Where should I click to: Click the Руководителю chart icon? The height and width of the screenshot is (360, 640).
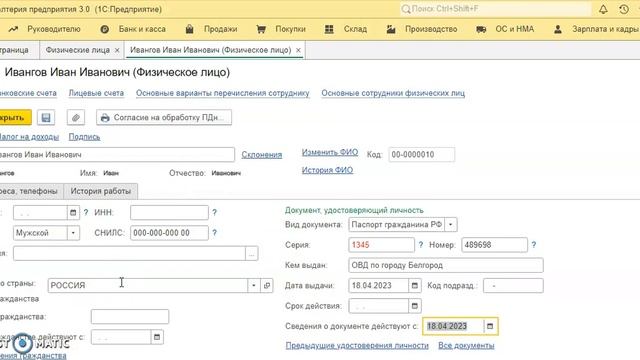pos(13,29)
